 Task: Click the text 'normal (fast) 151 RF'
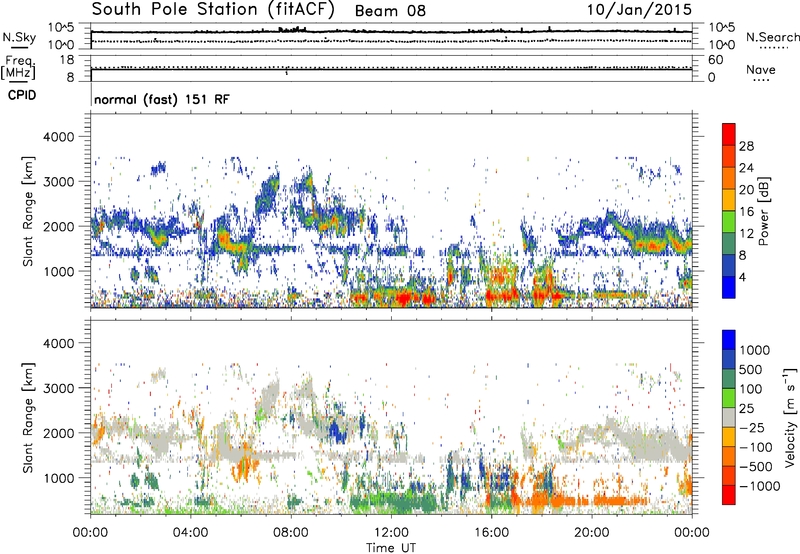162,99
